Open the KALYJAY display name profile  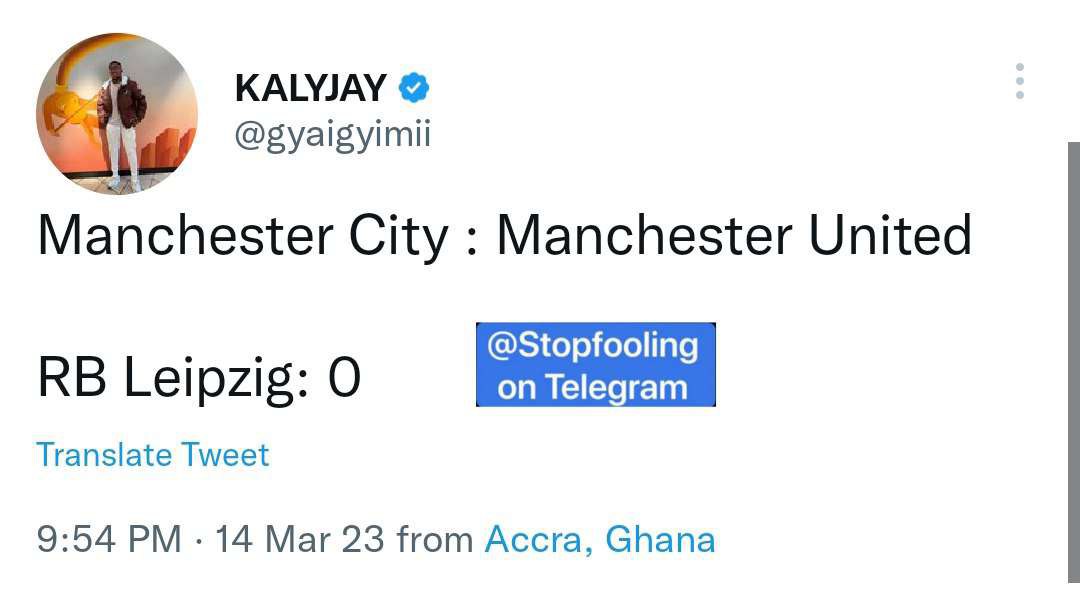[x=311, y=88]
